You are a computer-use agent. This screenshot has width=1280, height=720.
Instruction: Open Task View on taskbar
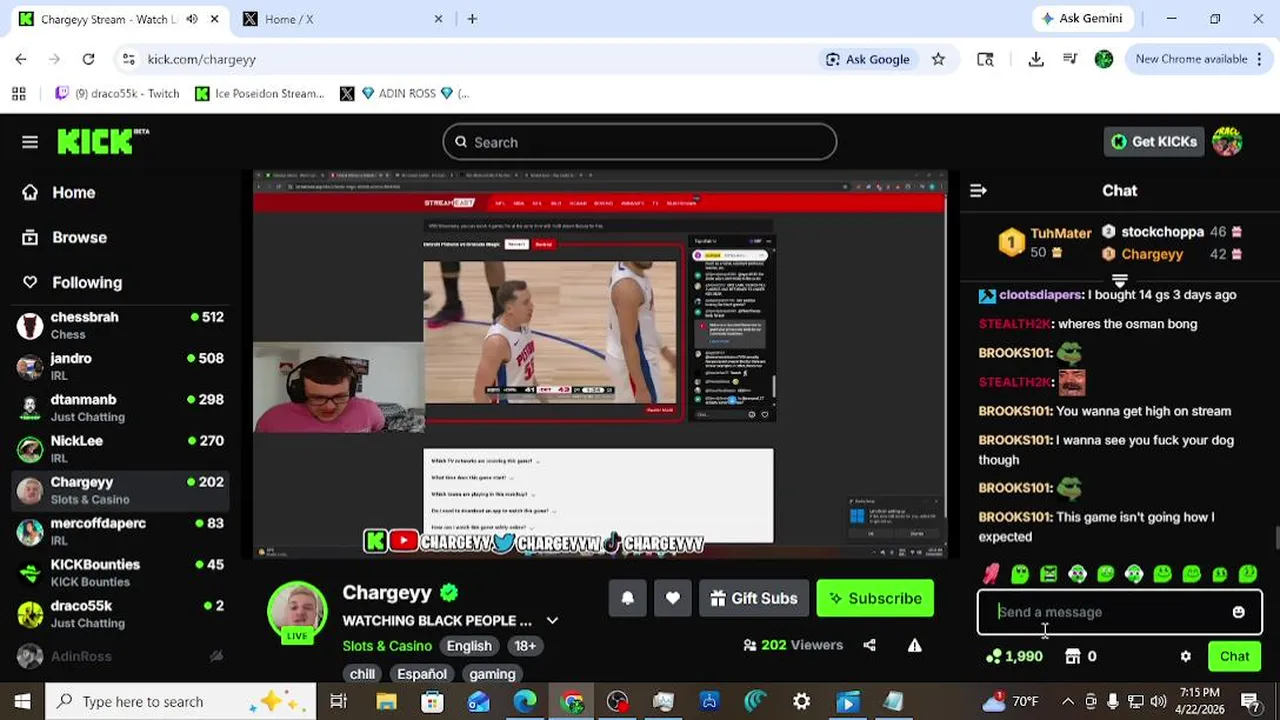coord(338,702)
